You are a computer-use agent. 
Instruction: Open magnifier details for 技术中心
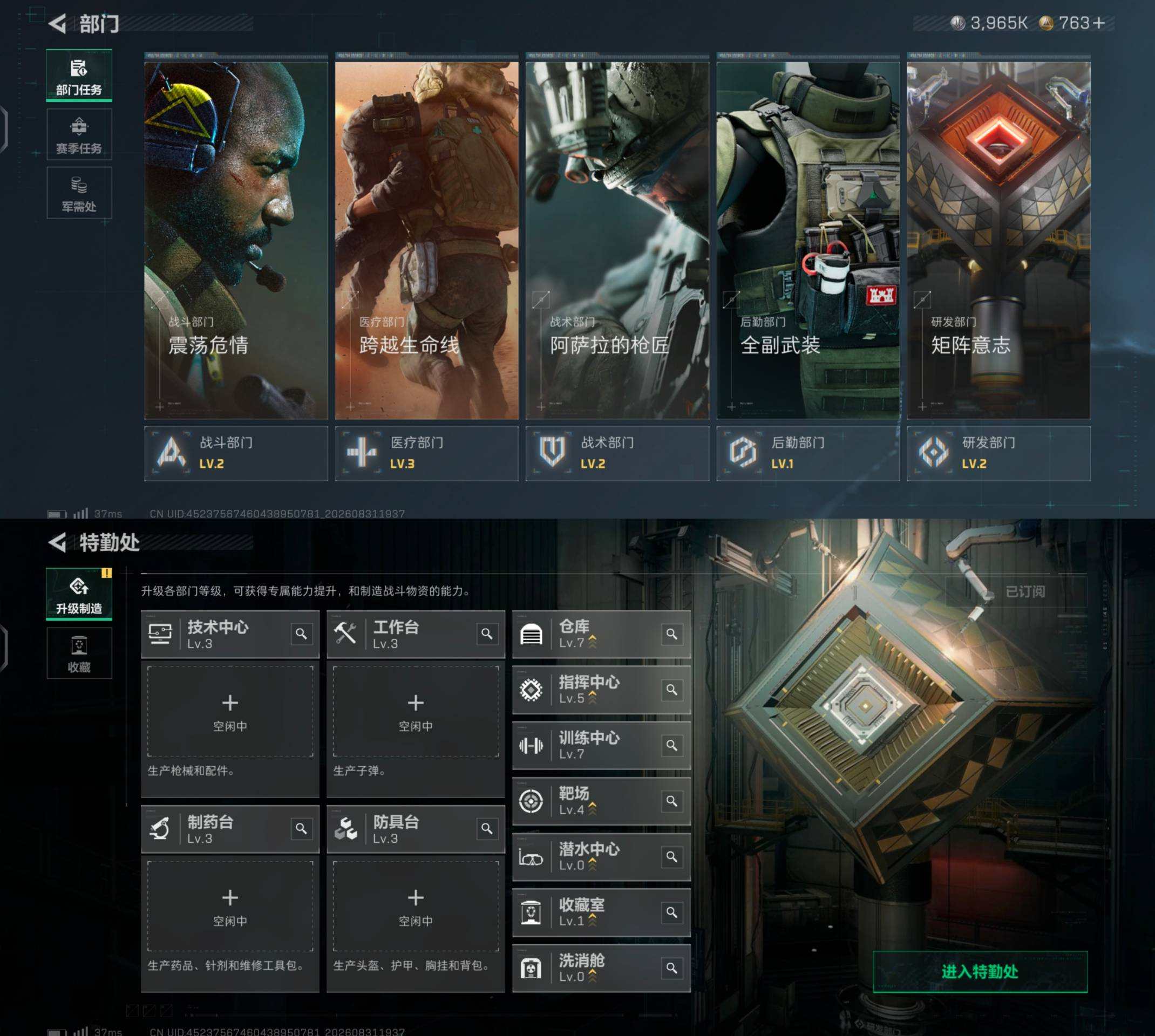click(301, 633)
